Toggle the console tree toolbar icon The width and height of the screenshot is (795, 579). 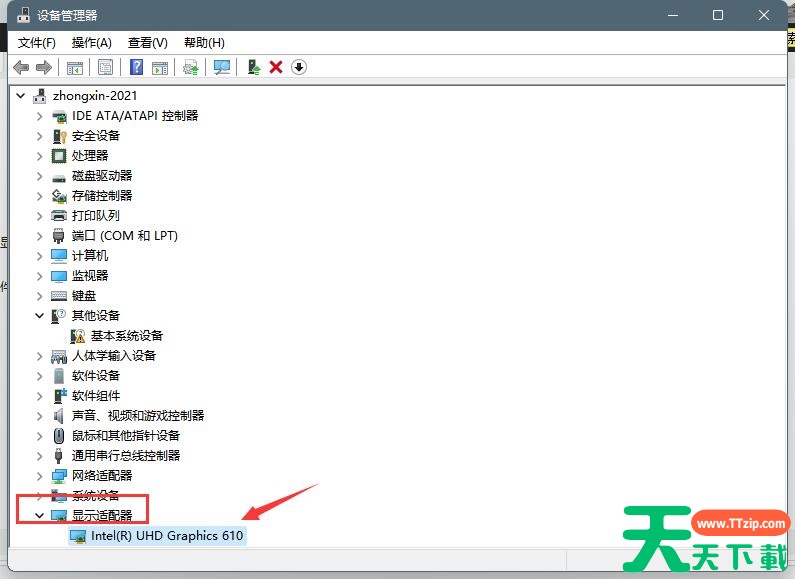75,67
